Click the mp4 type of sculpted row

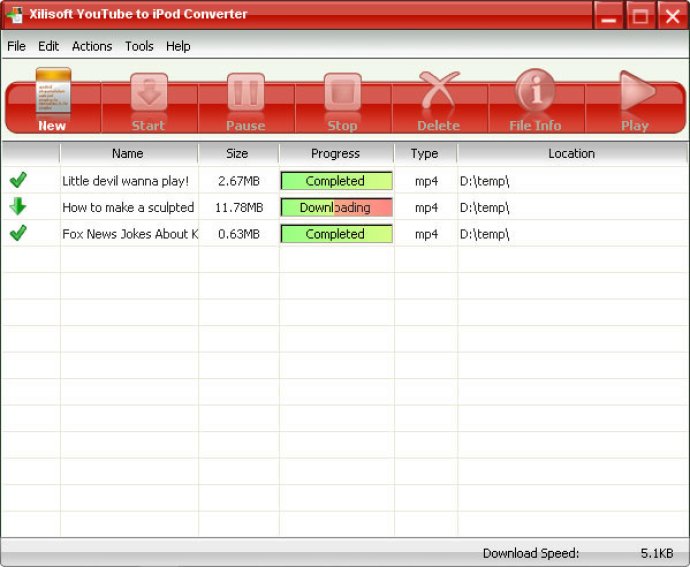(x=426, y=208)
